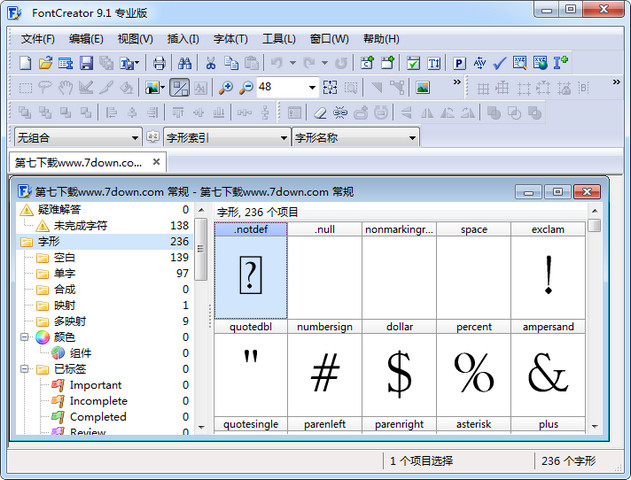Save the font with the floppy disk icon
The height and width of the screenshot is (480, 631).
[x=86, y=63]
